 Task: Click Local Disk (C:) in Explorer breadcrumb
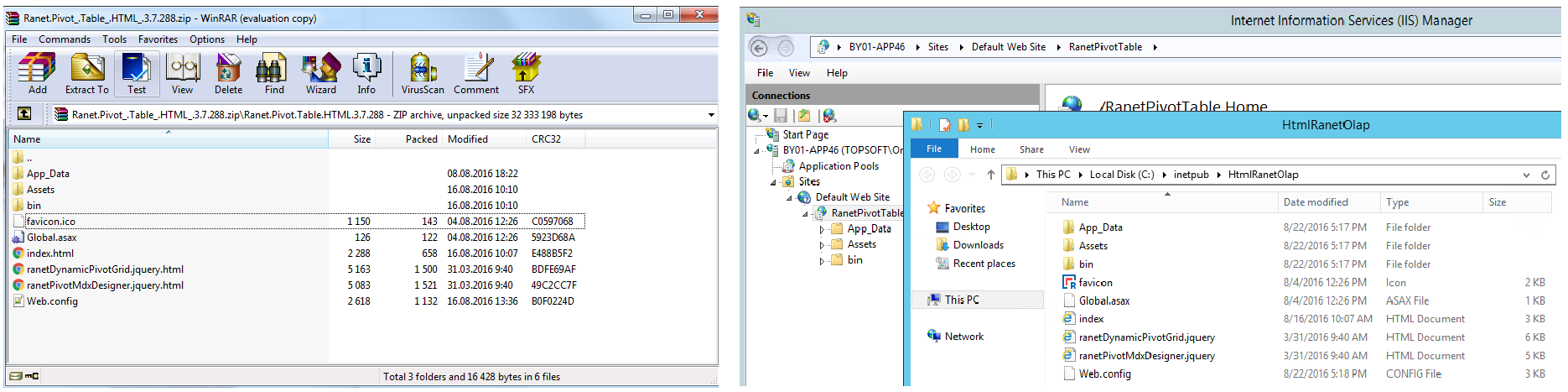(x=1122, y=175)
